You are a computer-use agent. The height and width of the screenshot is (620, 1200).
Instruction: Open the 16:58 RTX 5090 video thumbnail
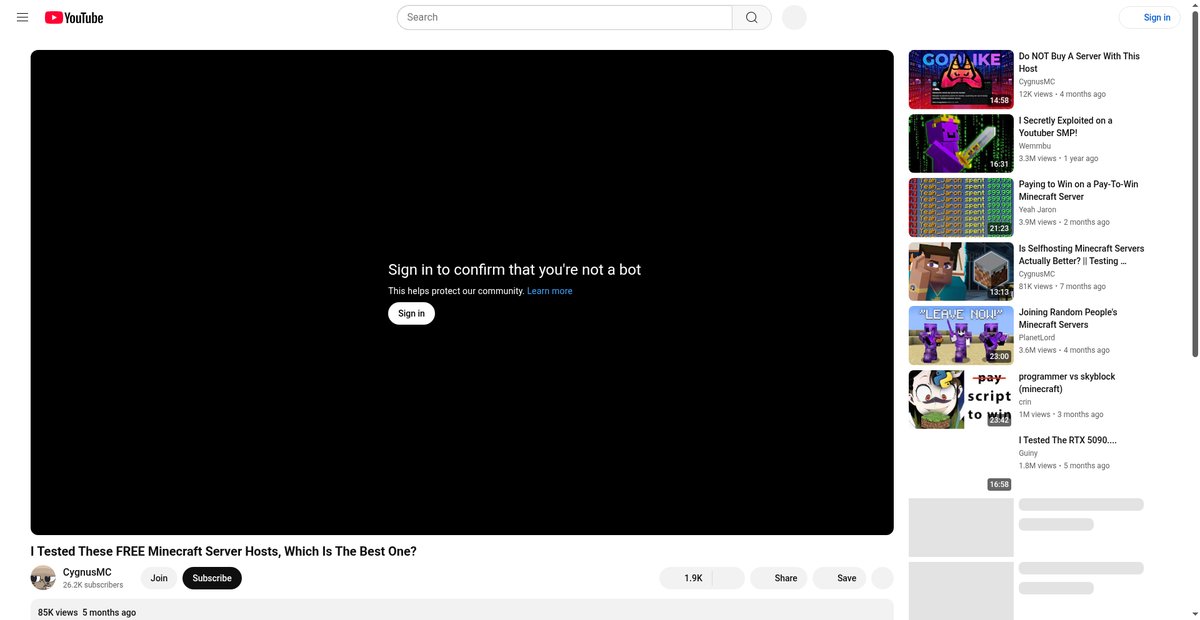[961, 463]
